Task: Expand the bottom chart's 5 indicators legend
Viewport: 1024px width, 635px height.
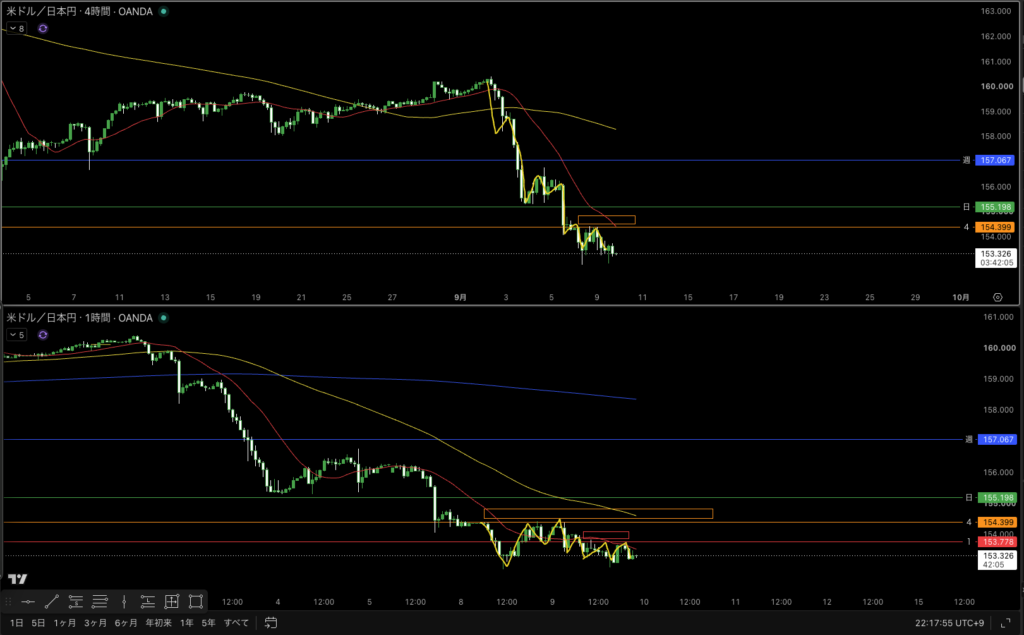Action: tap(17, 335)
